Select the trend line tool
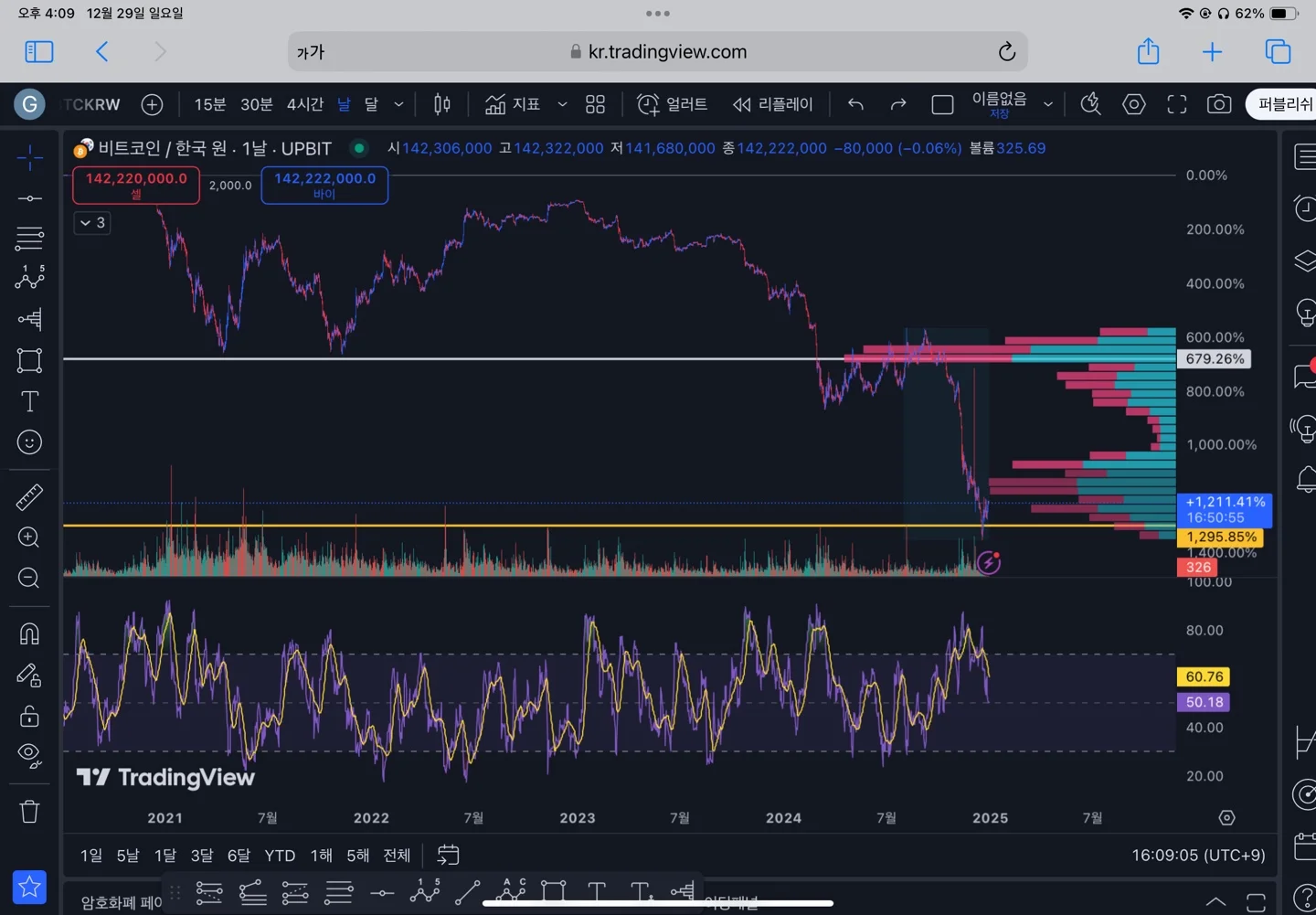1316x915 pixels. 29,198
